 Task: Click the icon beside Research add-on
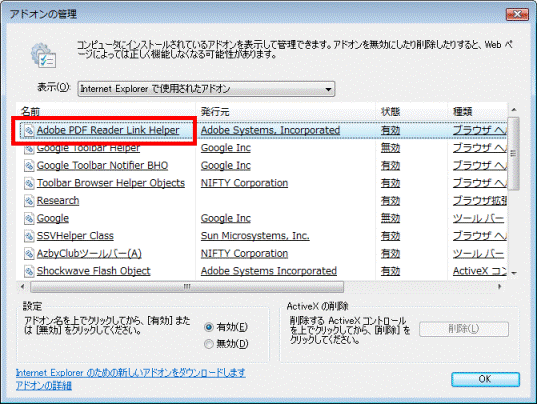click(x=29, y=201)
